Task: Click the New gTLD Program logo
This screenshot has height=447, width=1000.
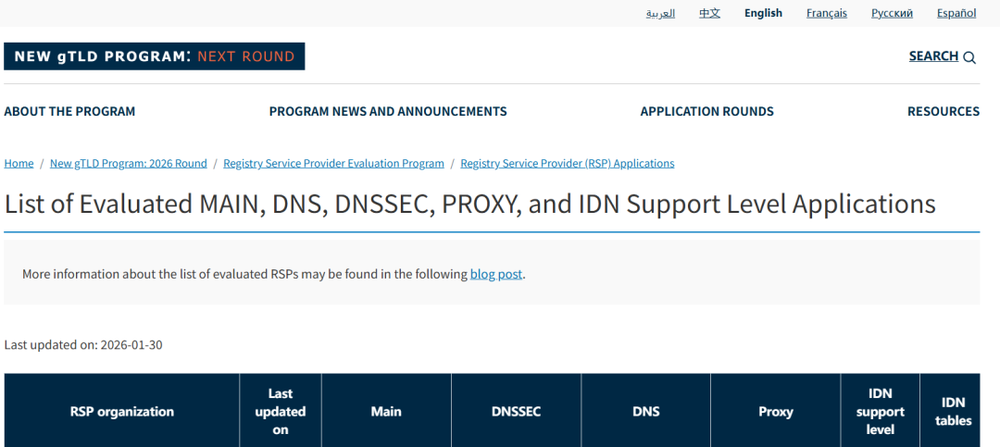Action: point(154,57)
